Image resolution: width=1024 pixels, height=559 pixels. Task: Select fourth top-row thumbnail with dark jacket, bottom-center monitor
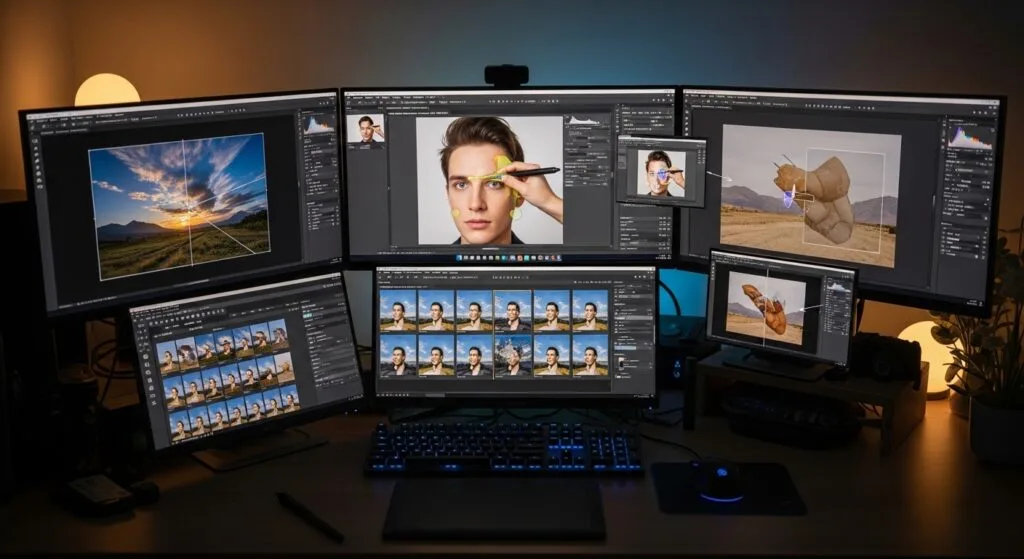(512, 311)
